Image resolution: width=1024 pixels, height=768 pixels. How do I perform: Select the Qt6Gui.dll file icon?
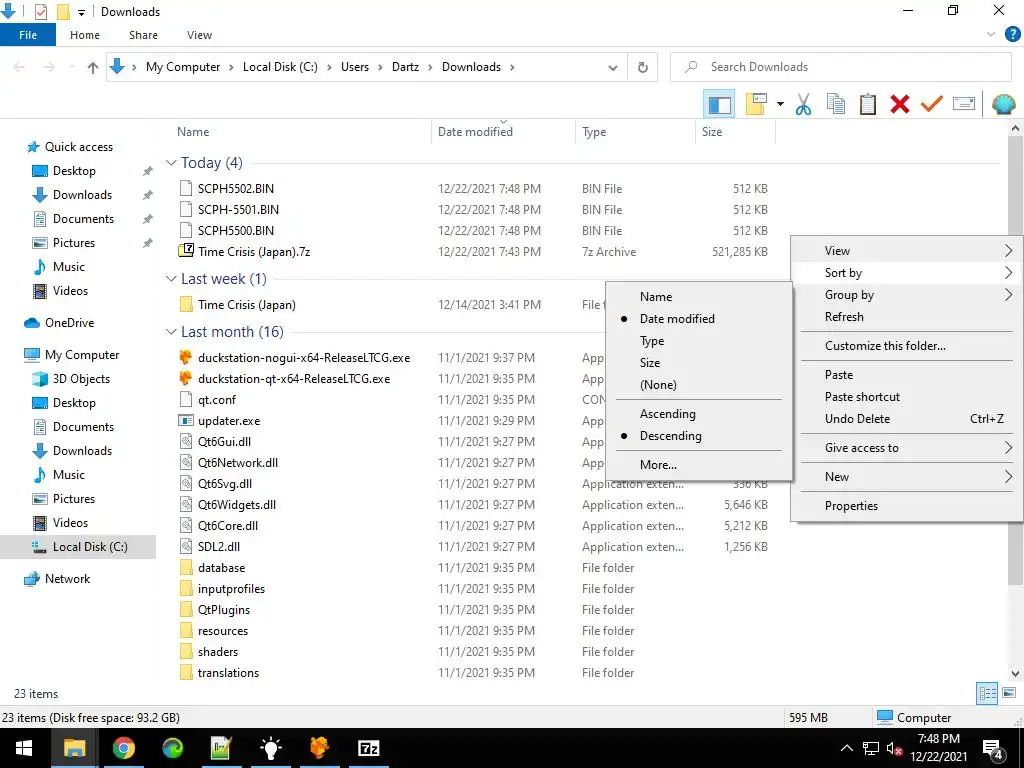(186, 441)
